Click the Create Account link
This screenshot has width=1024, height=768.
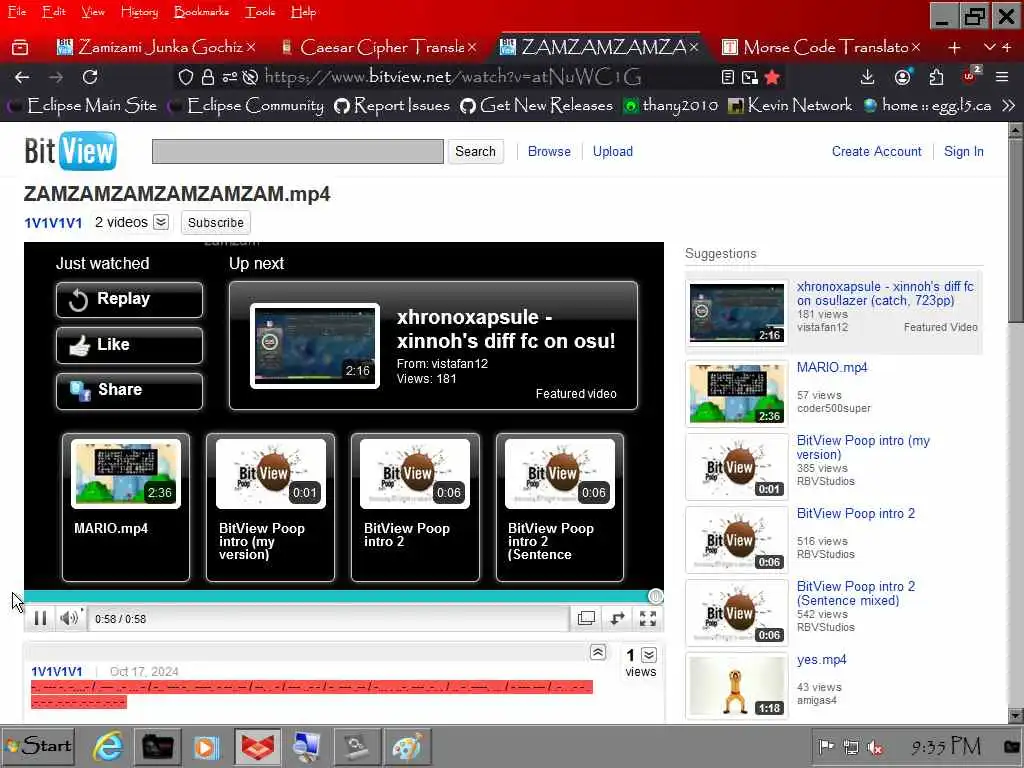[x=876, y=152]
